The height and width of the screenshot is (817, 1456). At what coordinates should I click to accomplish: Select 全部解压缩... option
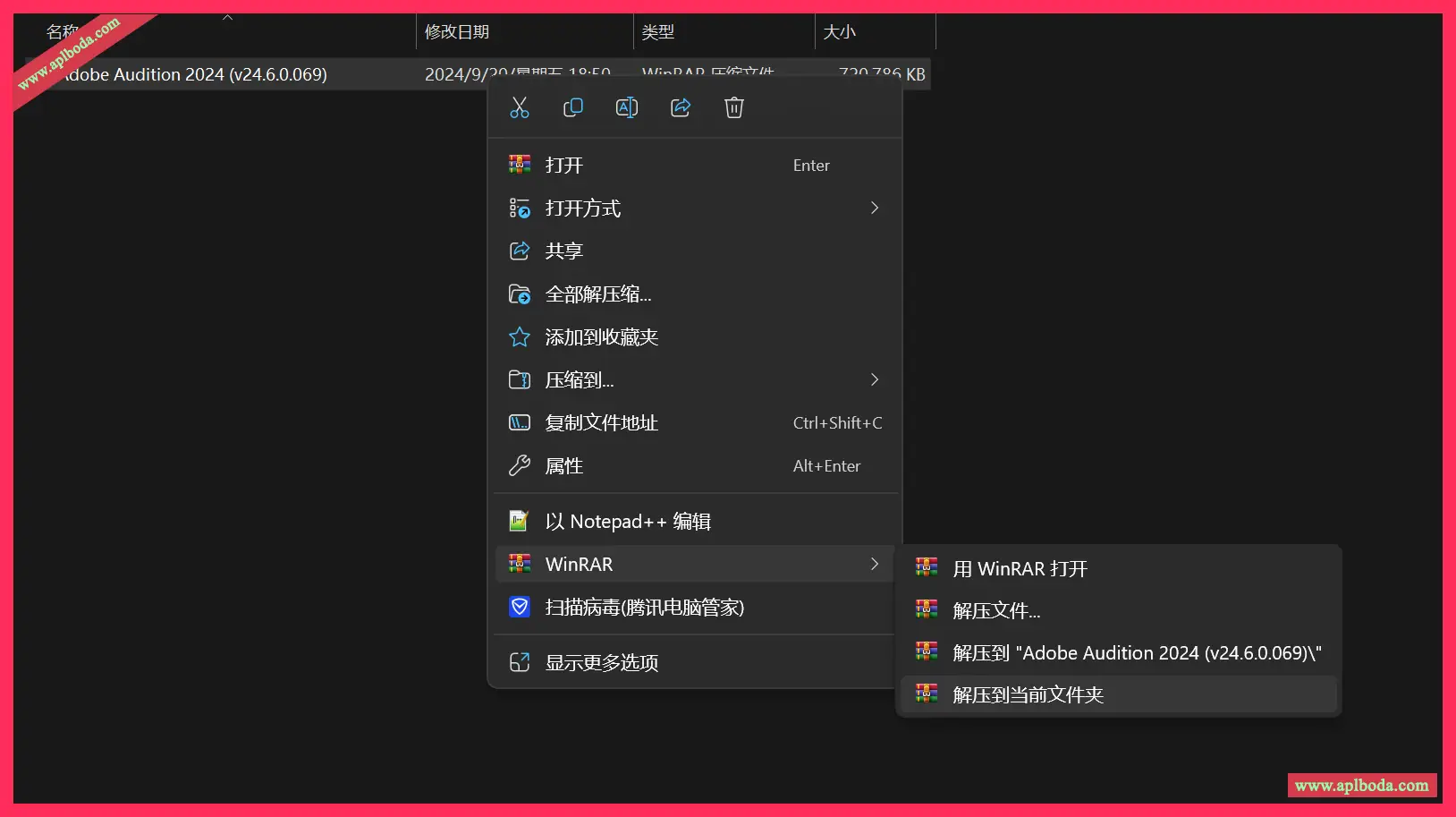click(x=597, y=294)
